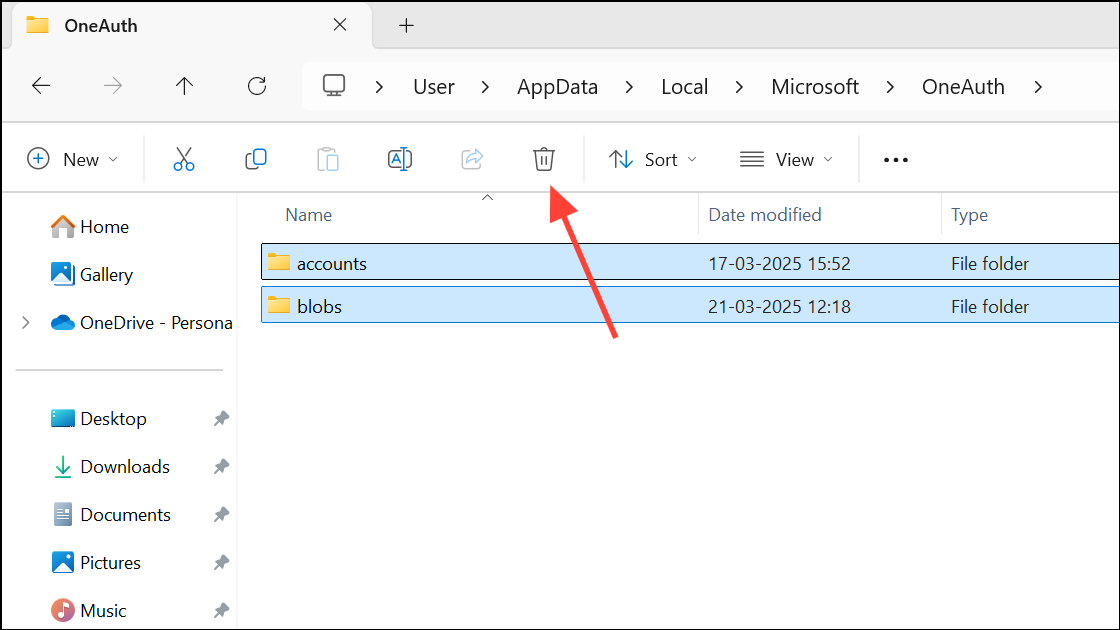Expand the OneDrive tree node

click(26, 322)
